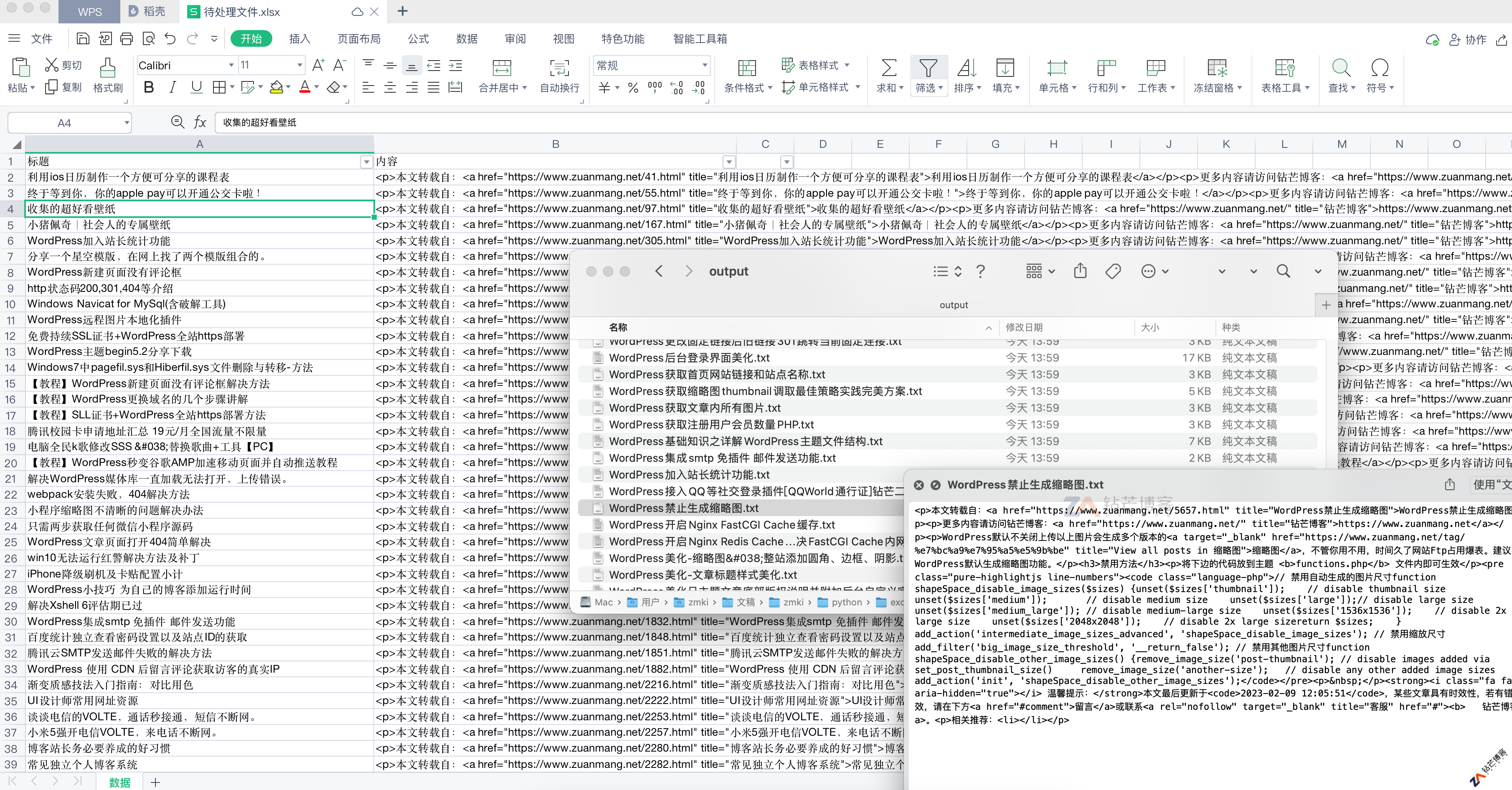
Task: Click the percent style icon
Action: click(633, 87)
